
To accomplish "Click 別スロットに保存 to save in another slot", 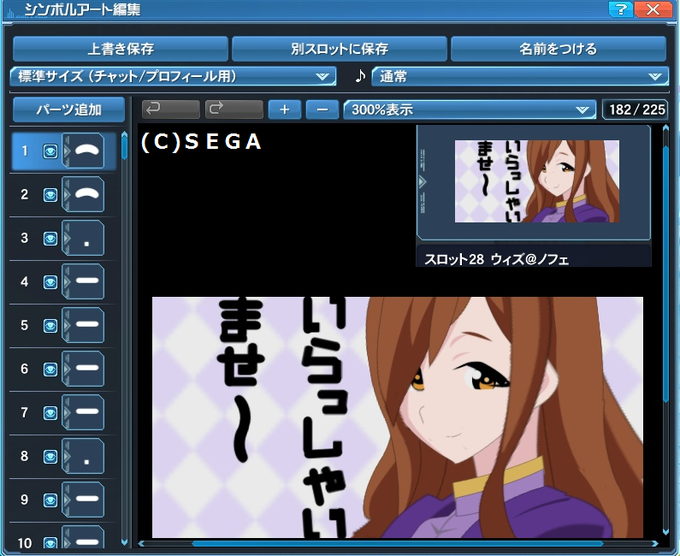I will (x=339, y=49).
